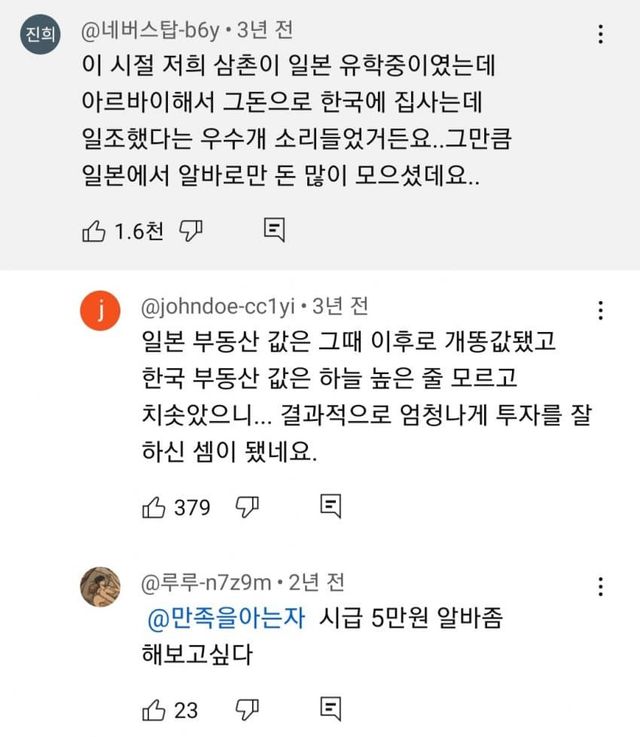Viewport: 640px width, 737px height.
Task: Like the @johndoe-cc1yi reply with 379 likes
Action: click(x=154, y=507)
